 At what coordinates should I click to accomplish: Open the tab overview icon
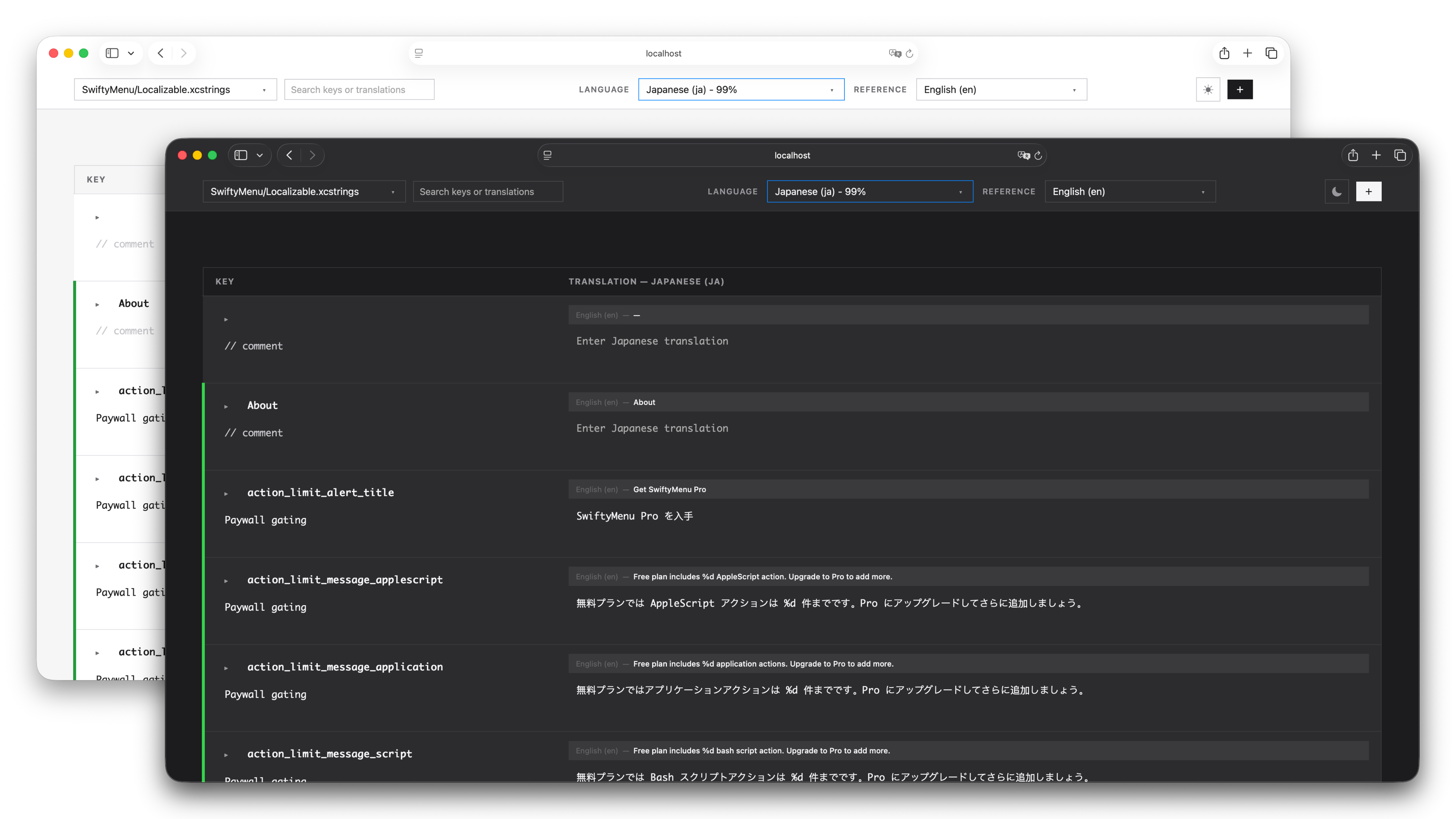[x=1400, y=155]
